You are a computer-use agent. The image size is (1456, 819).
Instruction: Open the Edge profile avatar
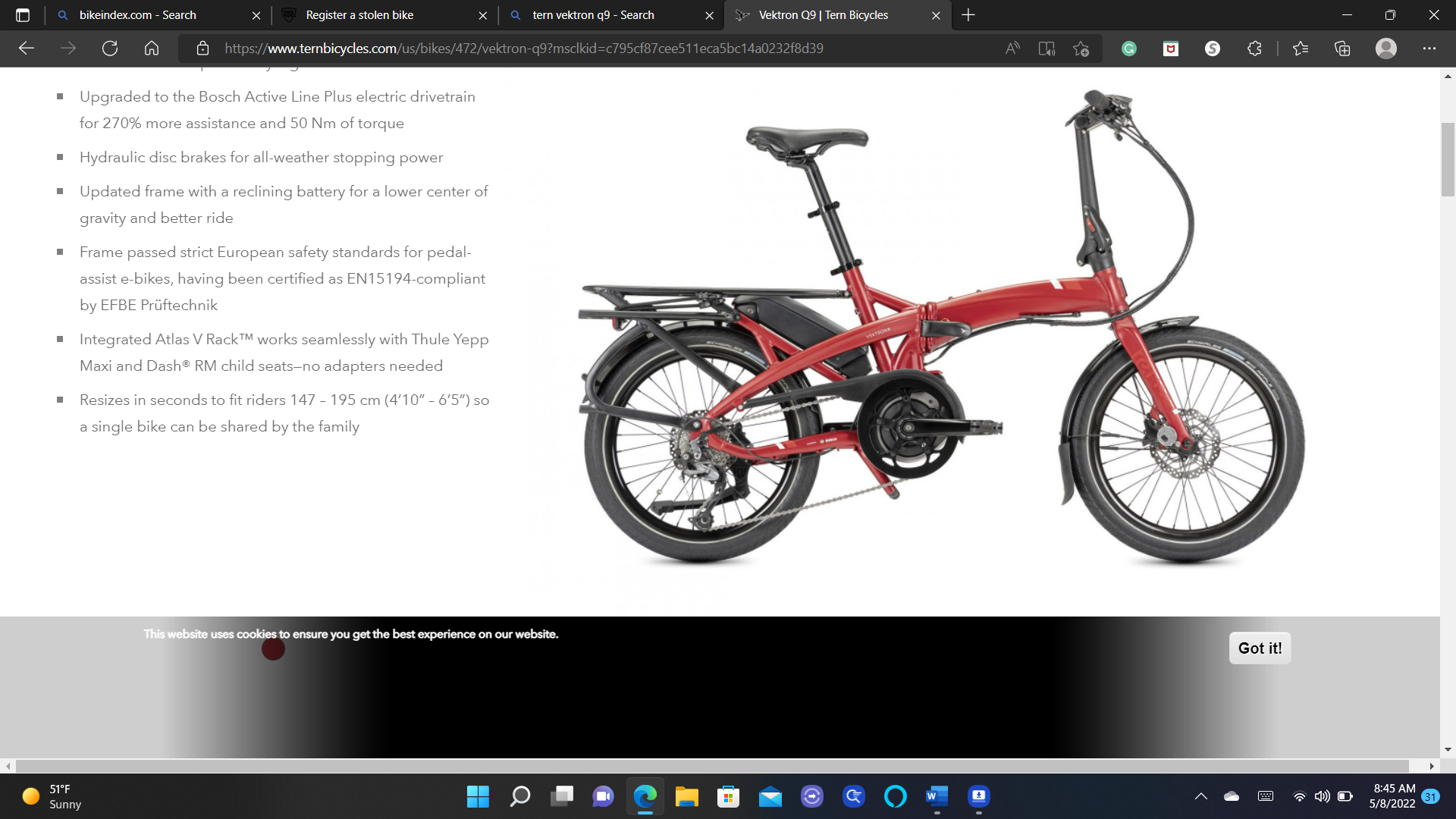tap(1386, 48)
